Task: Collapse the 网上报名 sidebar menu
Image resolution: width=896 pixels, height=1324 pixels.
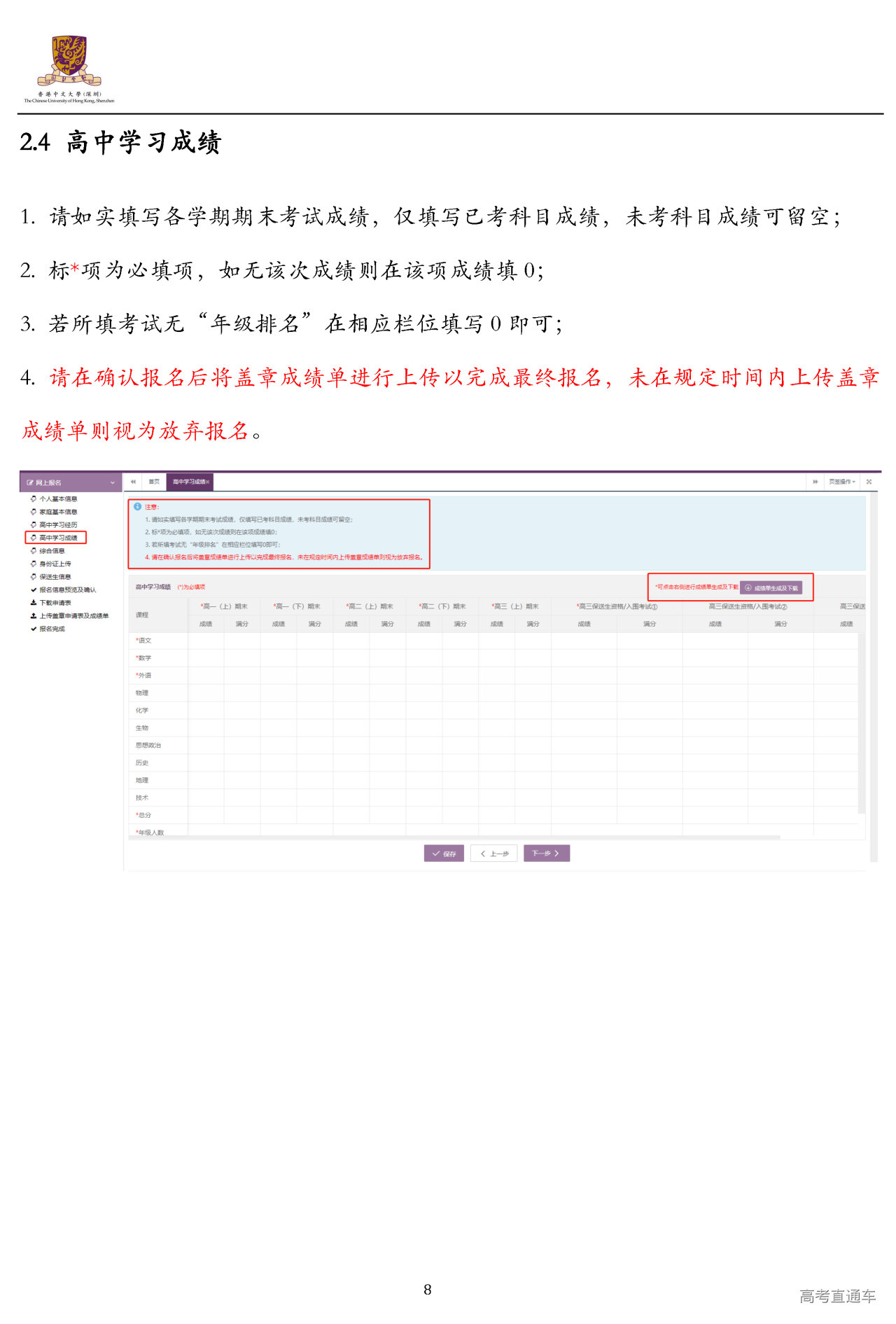Action: tap(112, 482)
